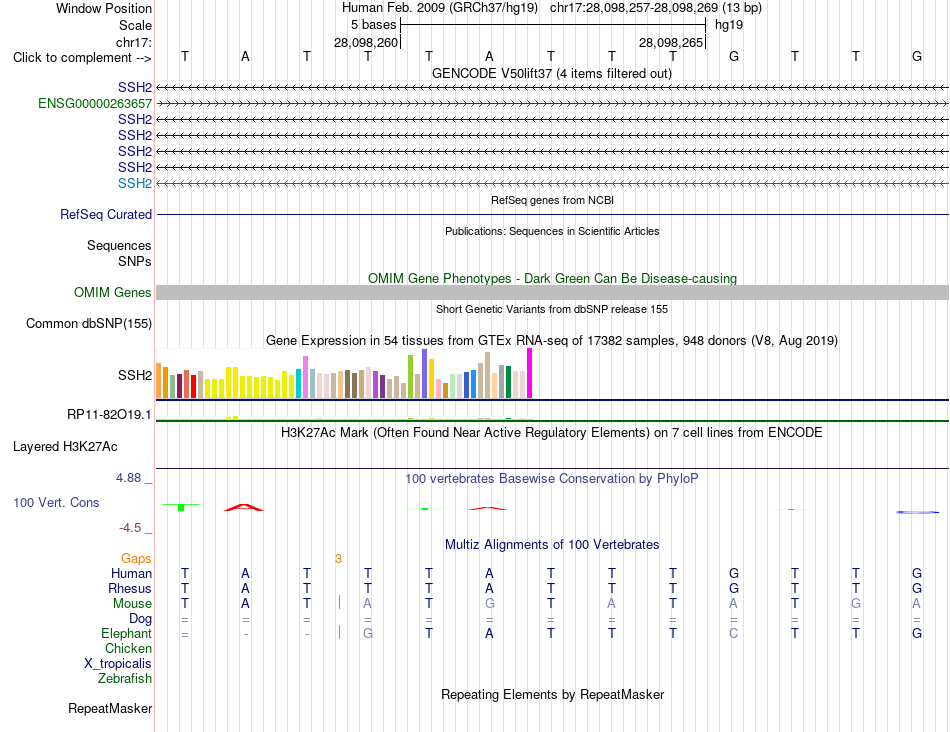The width and height of the screenshot is (950, 732).
Task: Select the Elephant alignment row label
Action: pos(127,633)
